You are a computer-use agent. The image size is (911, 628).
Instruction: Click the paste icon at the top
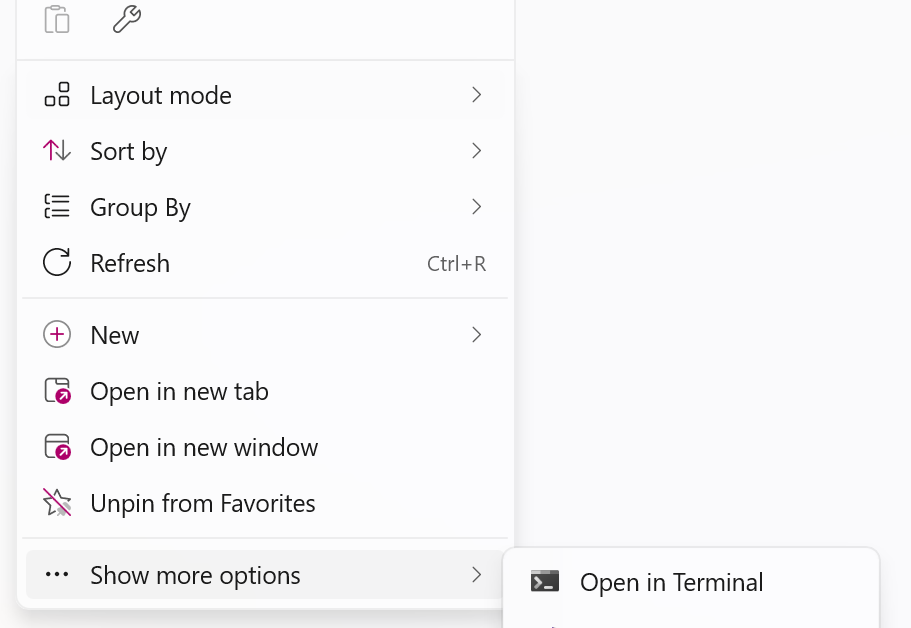click(x=57, y=18)
